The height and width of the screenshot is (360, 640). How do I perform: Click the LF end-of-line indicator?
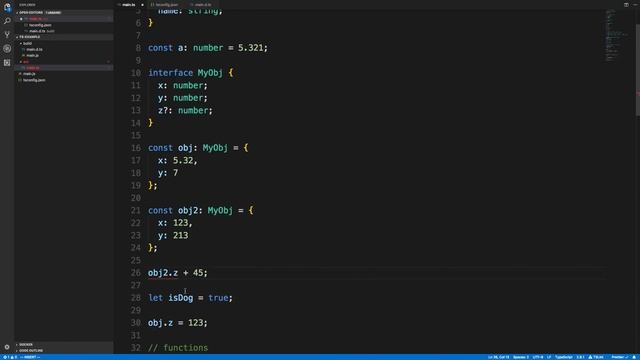tap(549, 357)
